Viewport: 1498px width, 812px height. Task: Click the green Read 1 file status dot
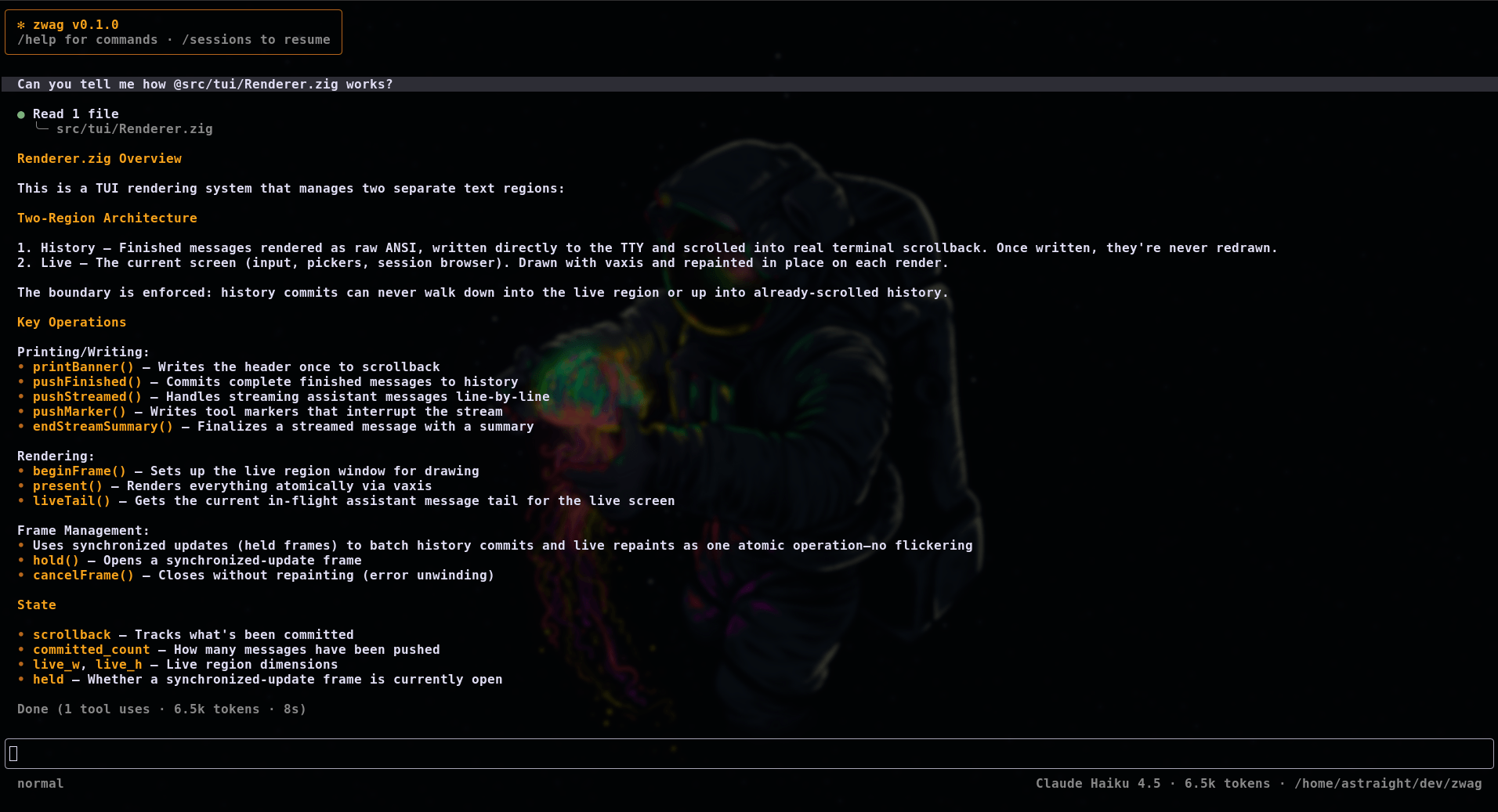click(x=21, y=114)
